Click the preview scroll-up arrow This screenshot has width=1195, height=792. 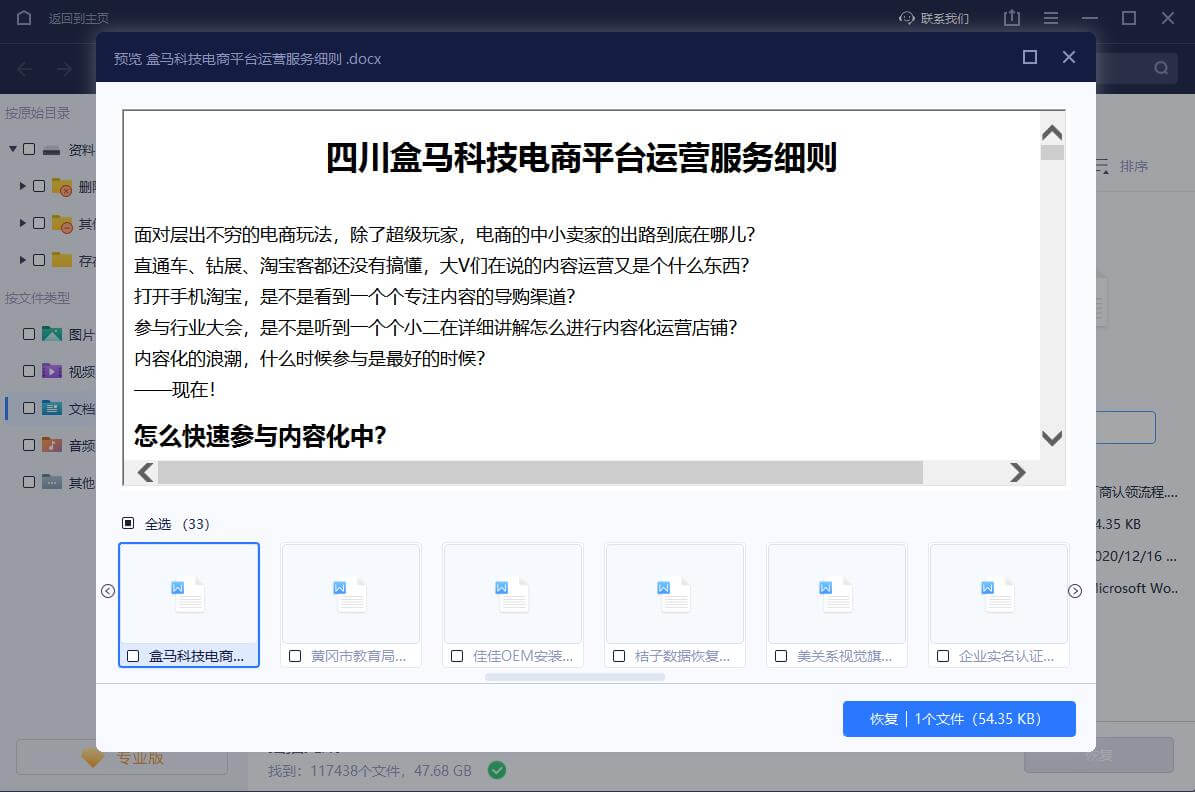pos(1052,133)
